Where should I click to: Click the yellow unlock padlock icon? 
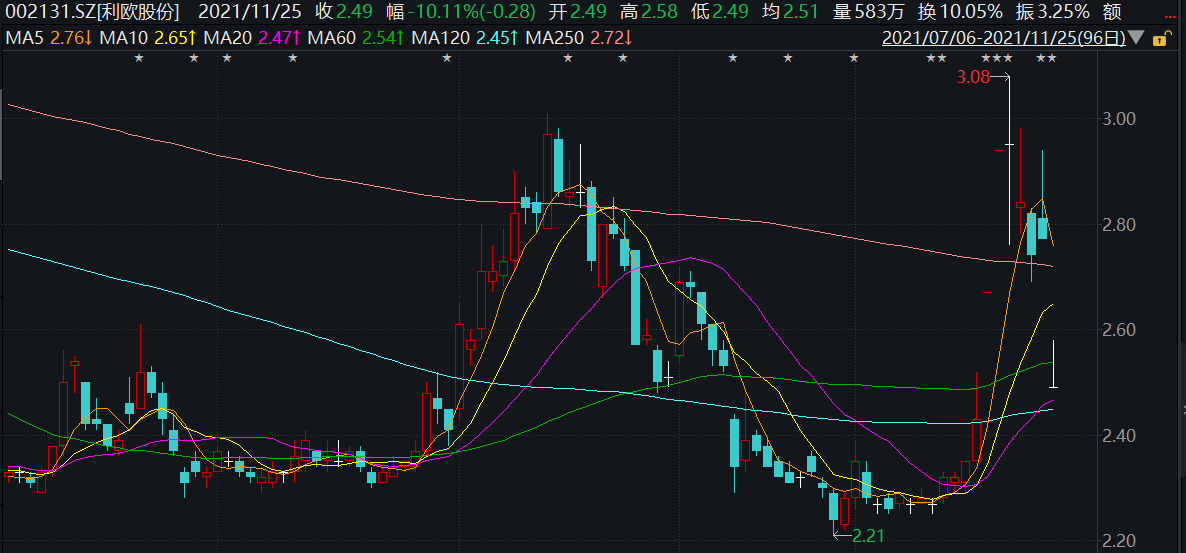[1159, 40]
